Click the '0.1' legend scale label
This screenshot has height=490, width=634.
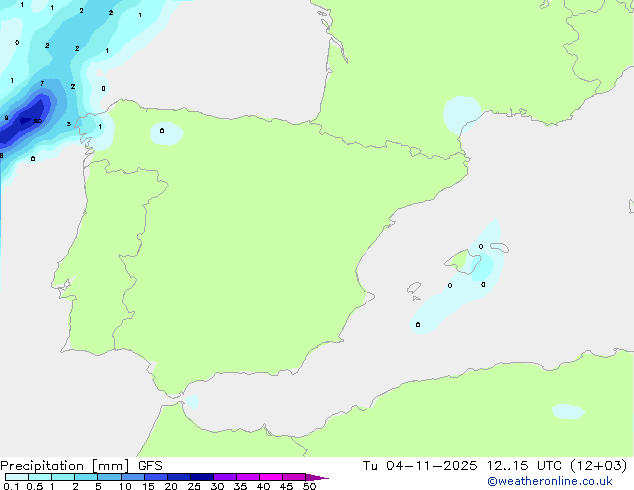[11, 486]
